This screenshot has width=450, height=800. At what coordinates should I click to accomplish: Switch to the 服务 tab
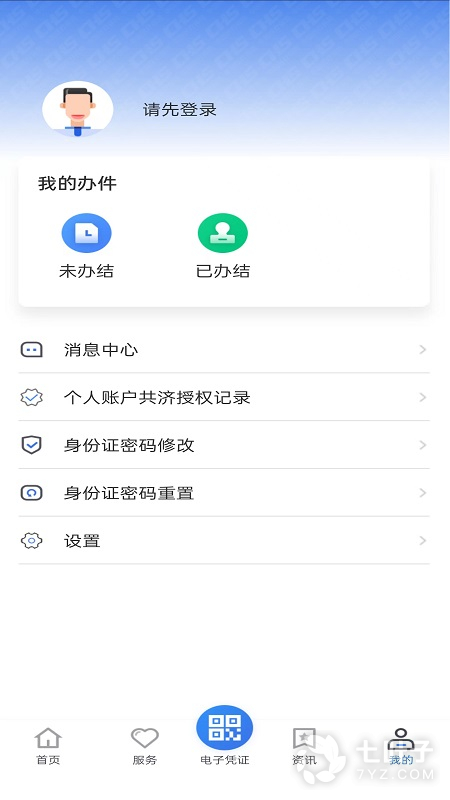(145, 746)
